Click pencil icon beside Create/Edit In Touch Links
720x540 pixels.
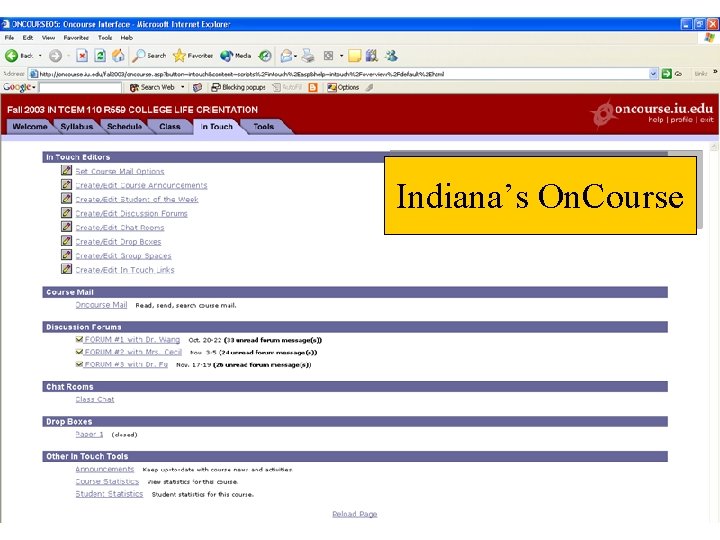(67, 269)
